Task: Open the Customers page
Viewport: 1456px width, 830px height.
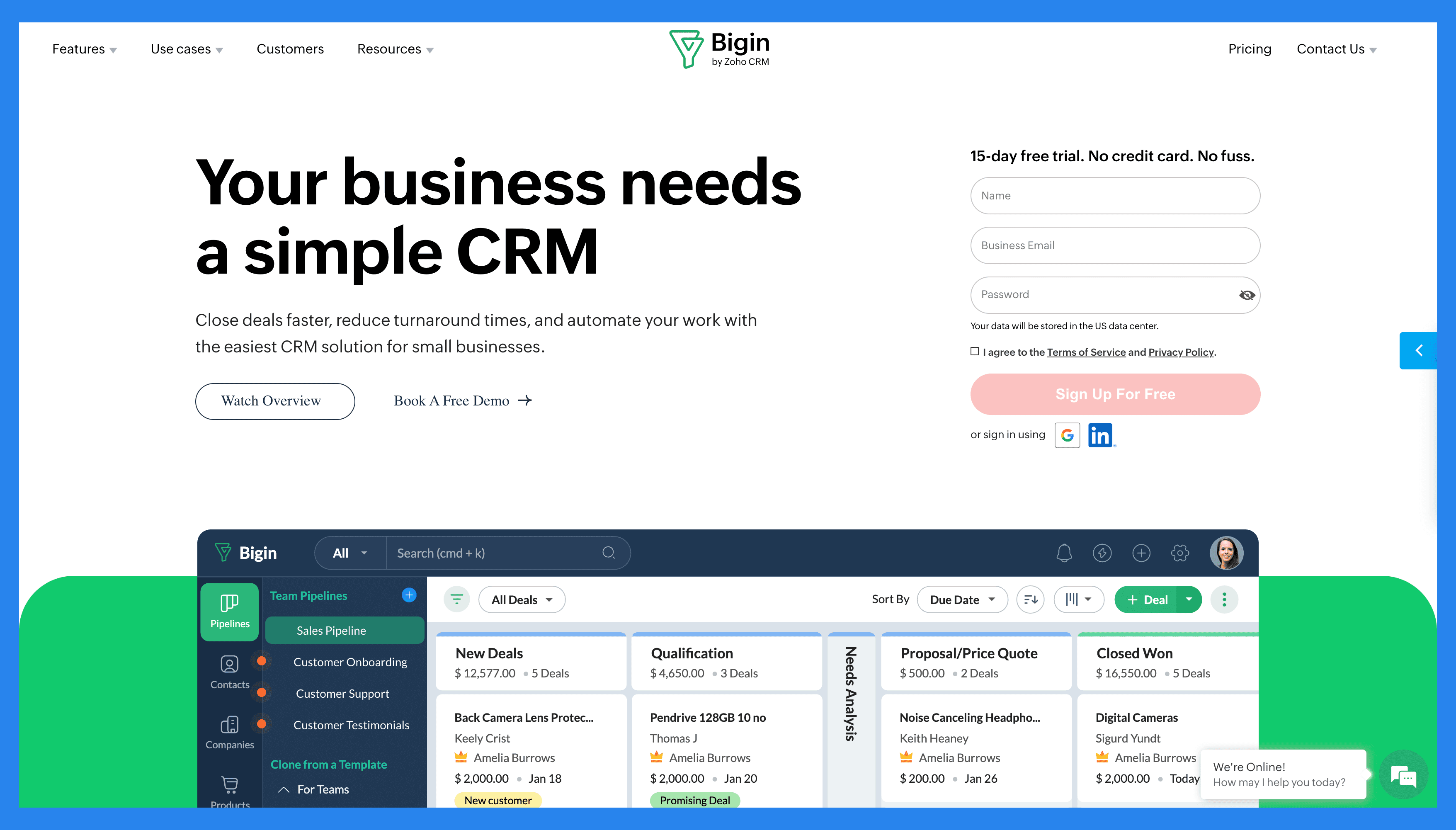Action: [x=290, y=49]
